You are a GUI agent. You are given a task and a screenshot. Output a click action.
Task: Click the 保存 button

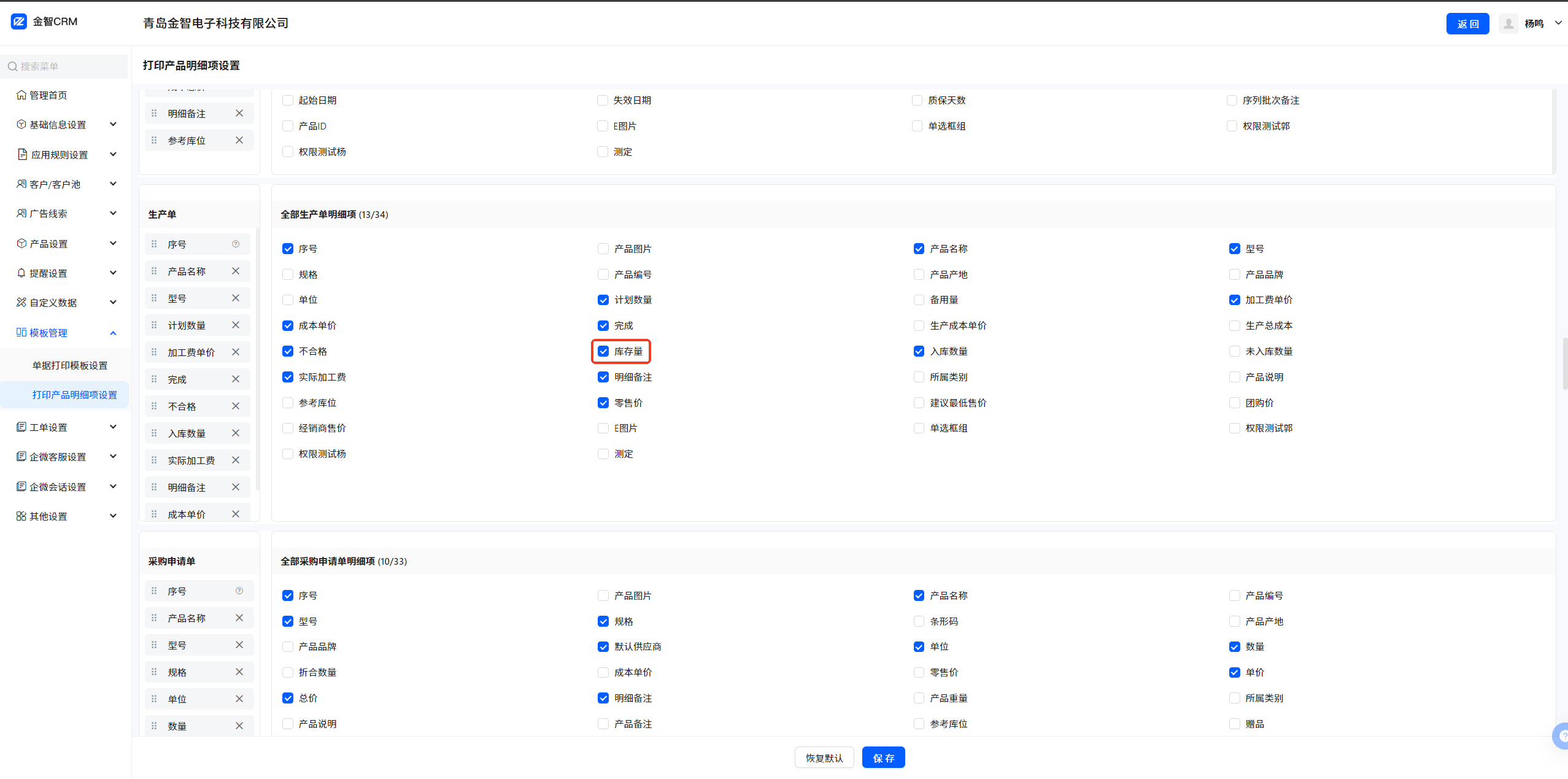tap(883, 758)
